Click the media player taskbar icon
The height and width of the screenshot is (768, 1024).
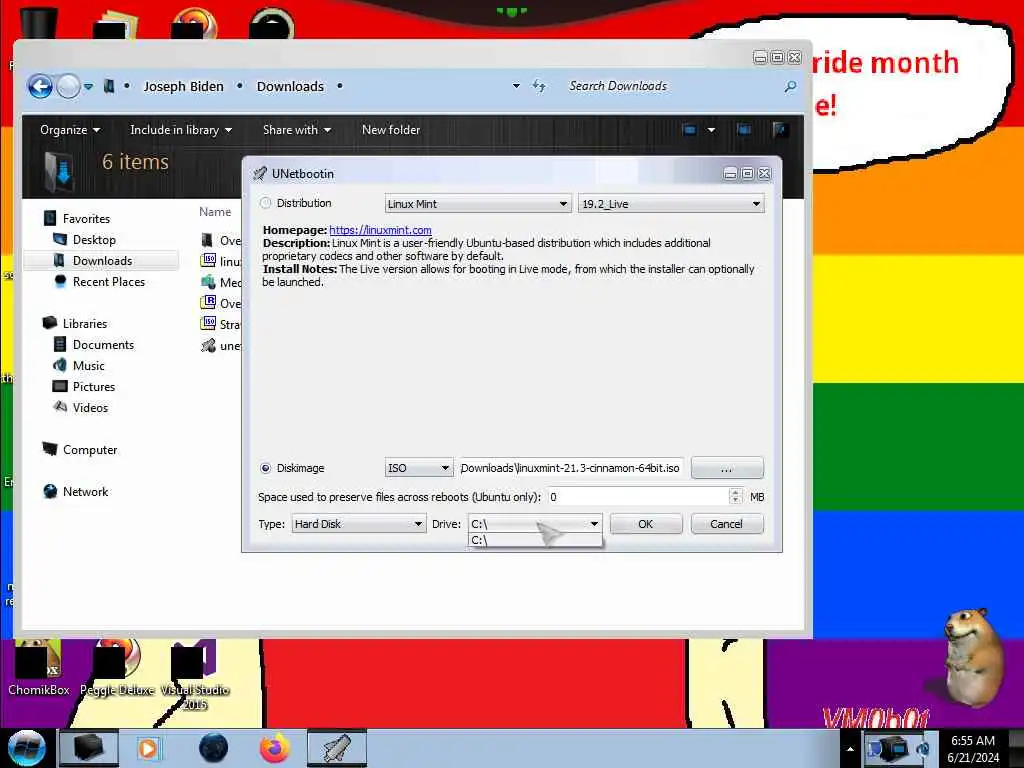(x=148, y=748)
